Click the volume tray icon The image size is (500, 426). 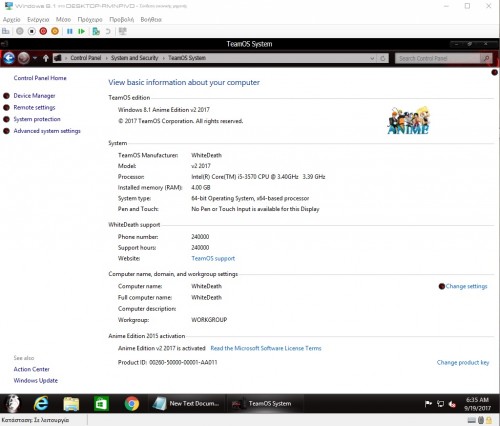(x=452, y=404)
